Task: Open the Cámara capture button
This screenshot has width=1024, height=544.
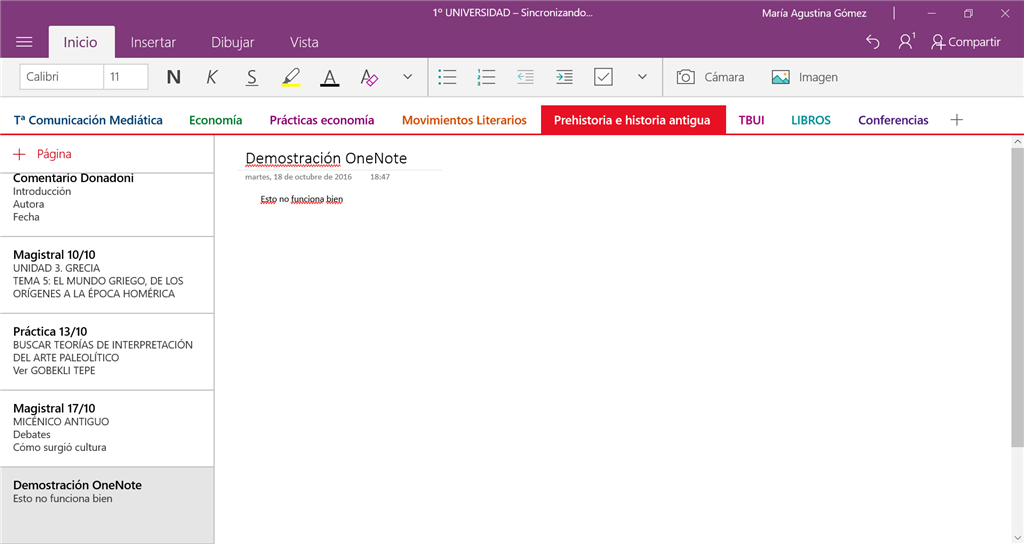Action: [710, 77]
